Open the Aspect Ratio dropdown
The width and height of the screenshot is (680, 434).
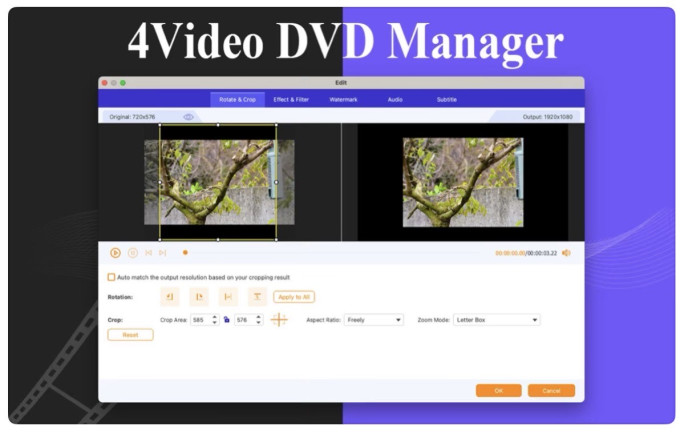[373, 320]
